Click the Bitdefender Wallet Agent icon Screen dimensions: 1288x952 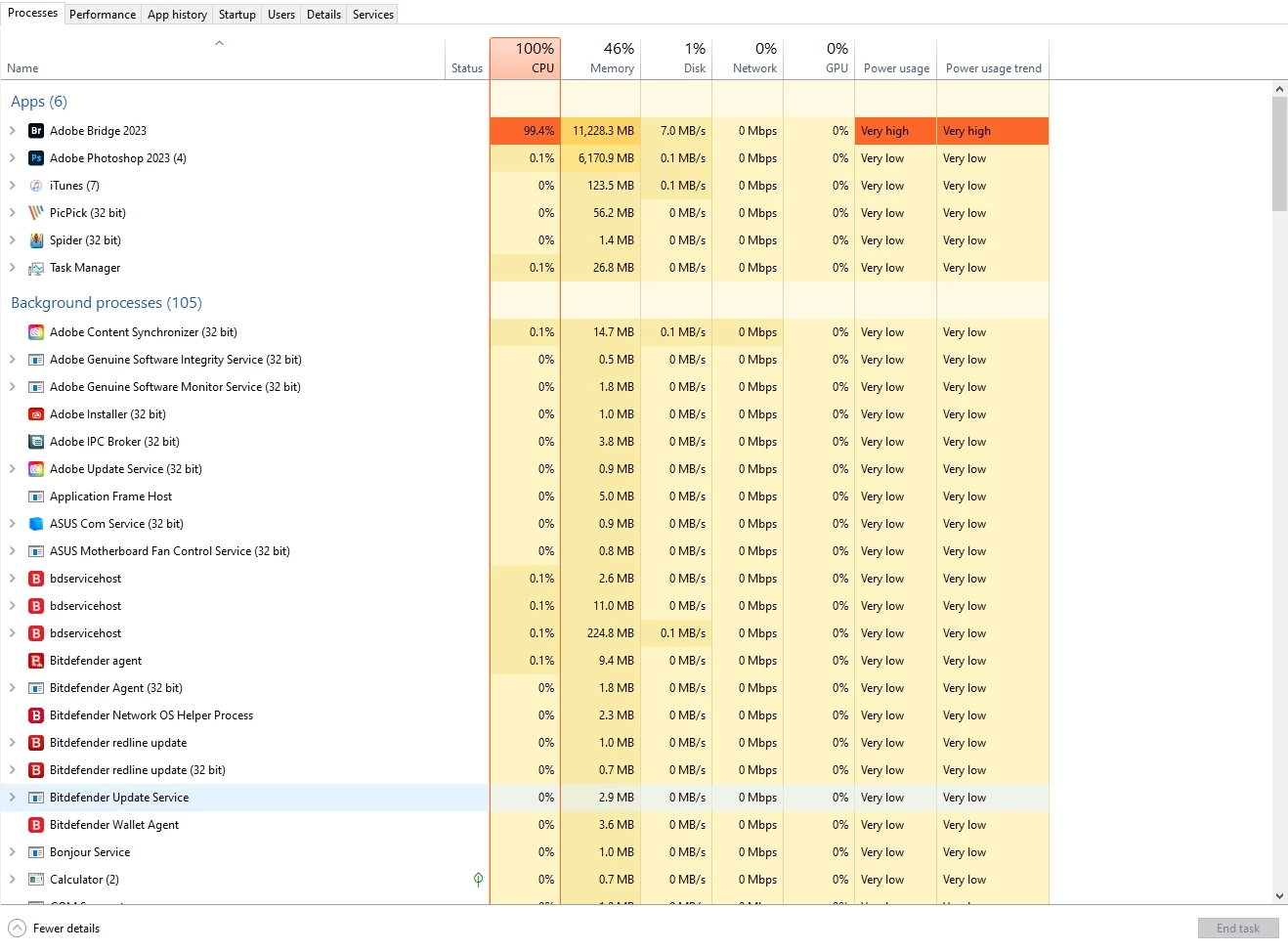[x=36, y=825]
